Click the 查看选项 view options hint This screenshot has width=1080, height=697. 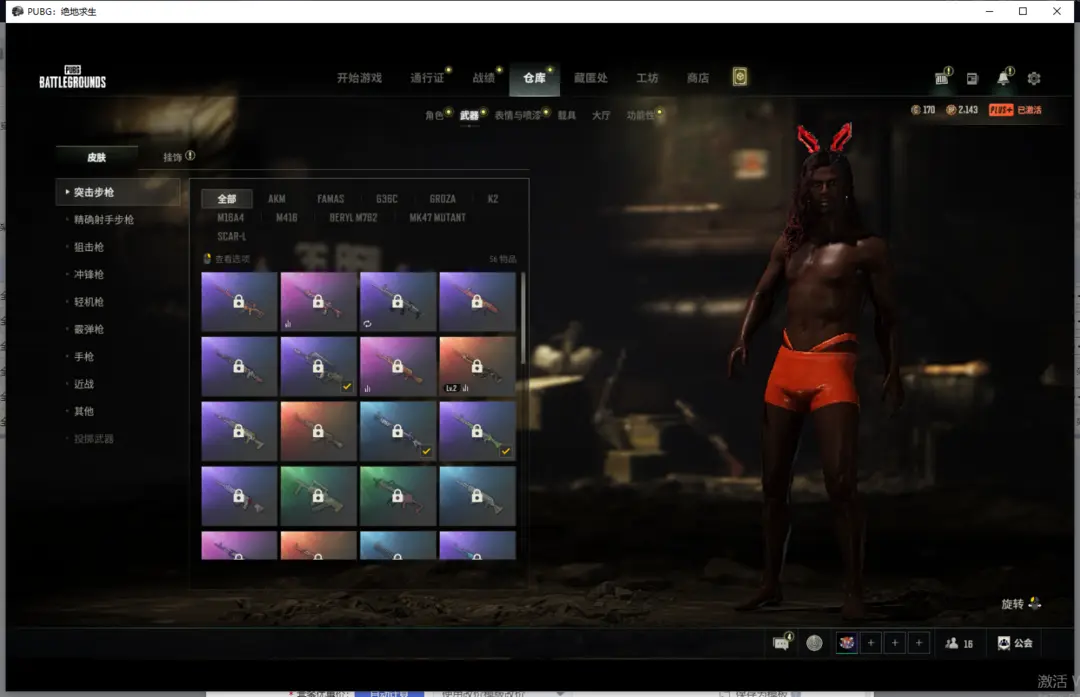(227, 259)
